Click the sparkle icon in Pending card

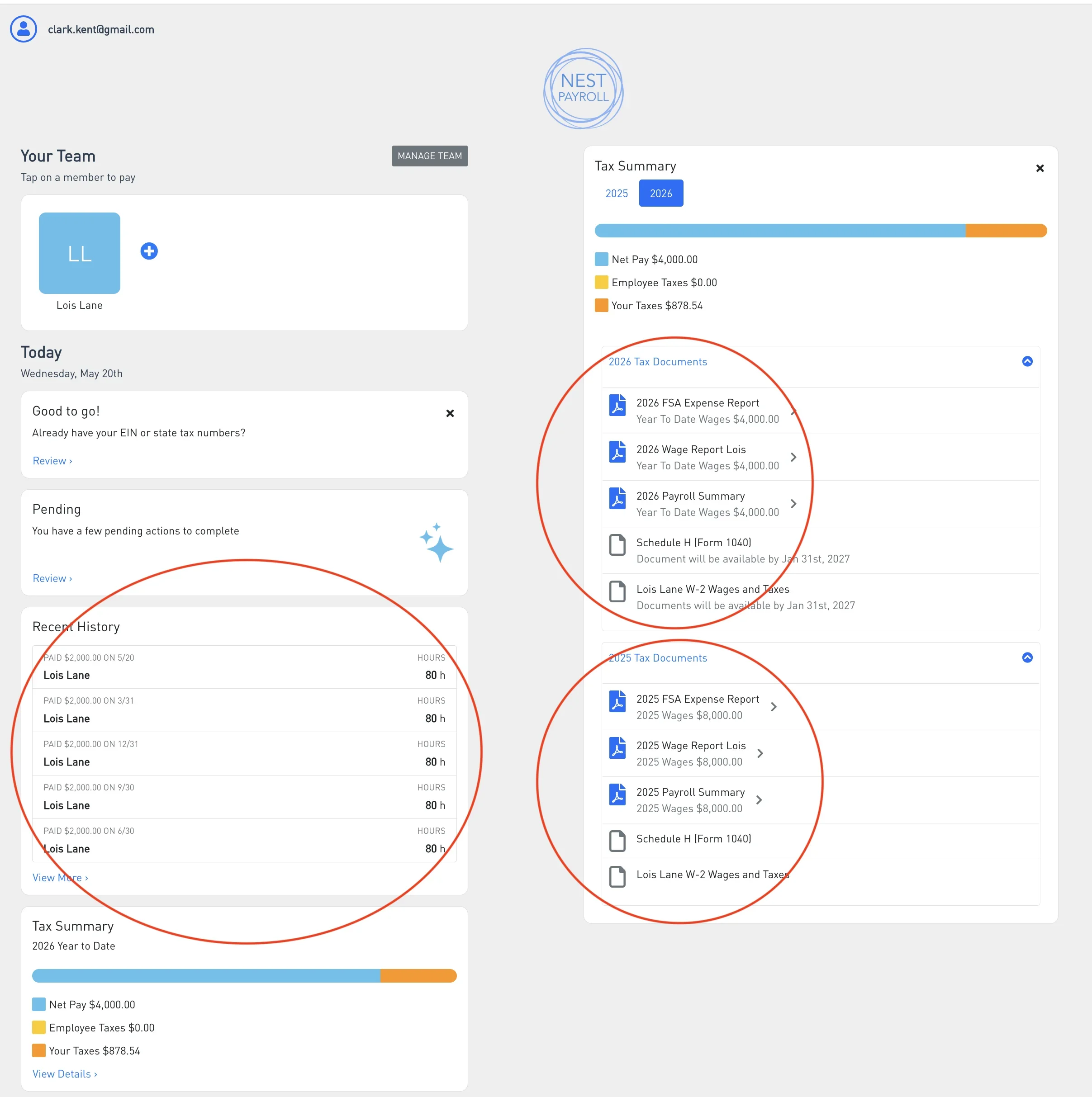click(437, 543)
